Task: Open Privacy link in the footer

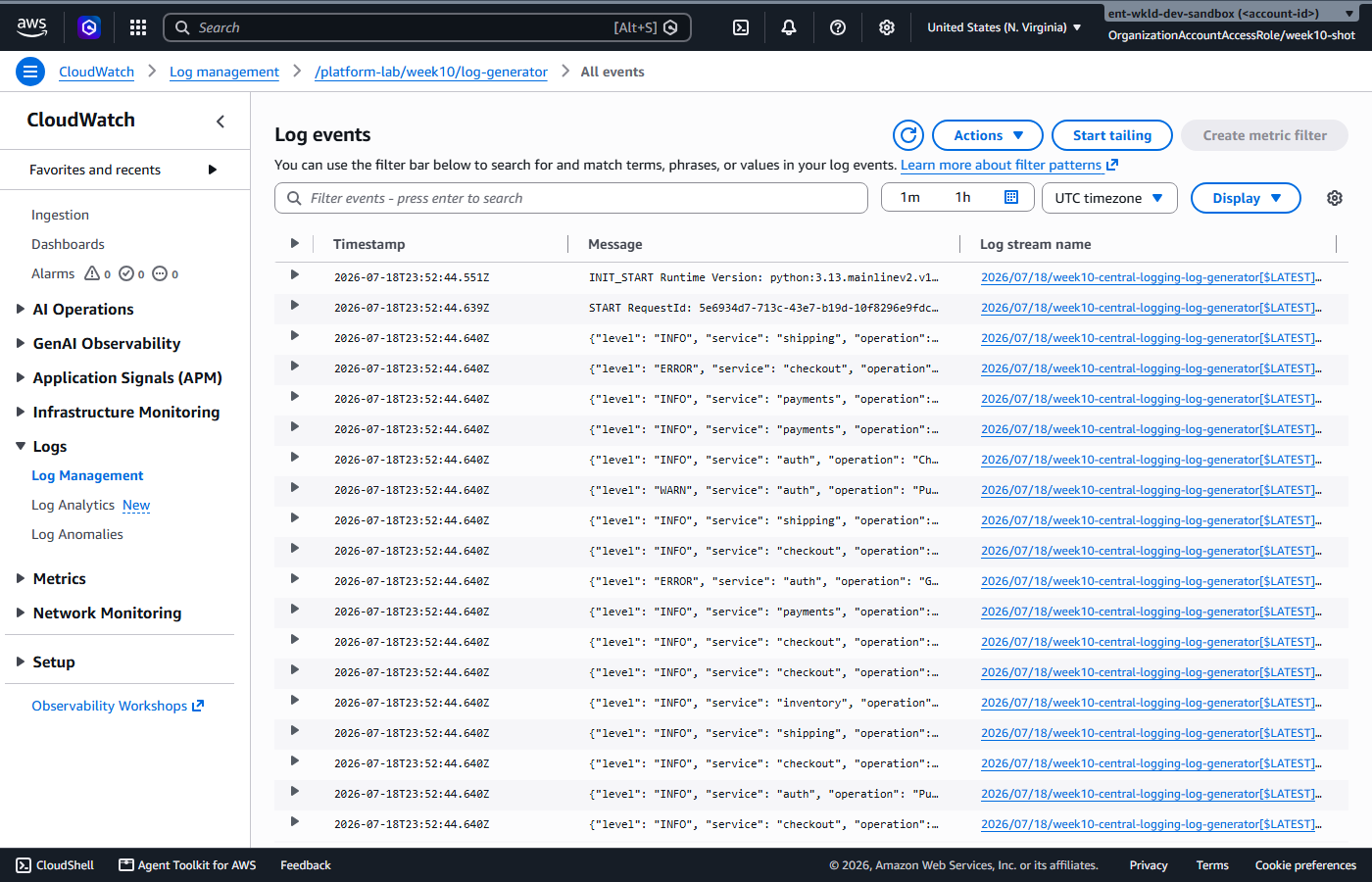Action: point(1149,865)
